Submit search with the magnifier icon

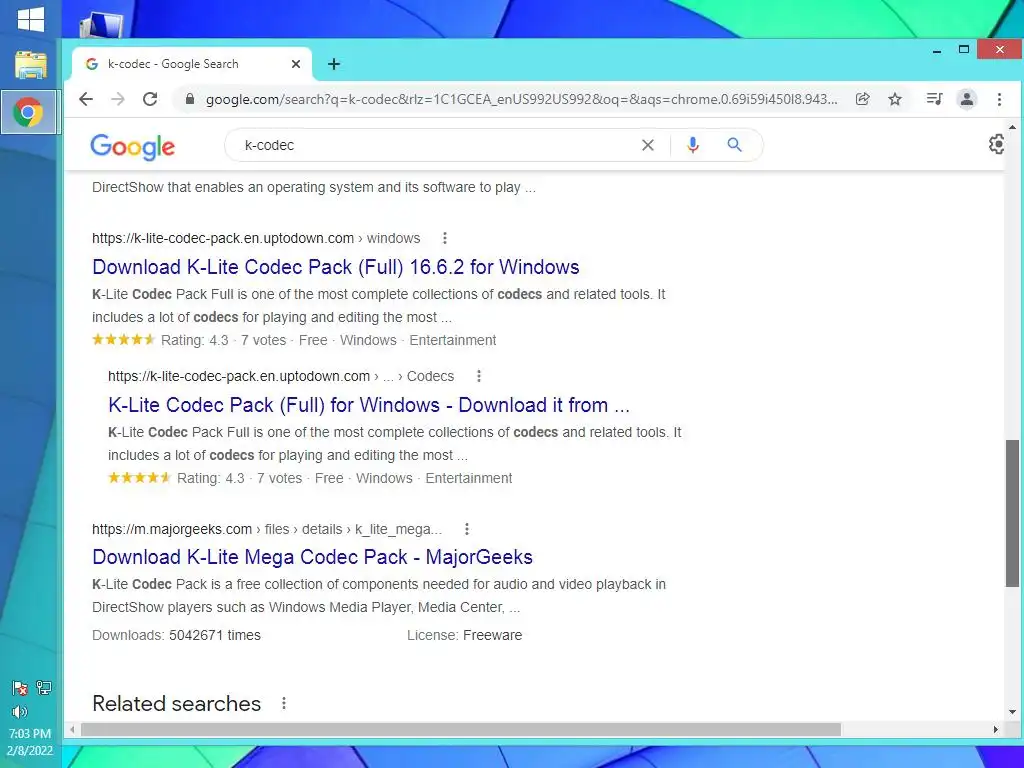[735, 145]
